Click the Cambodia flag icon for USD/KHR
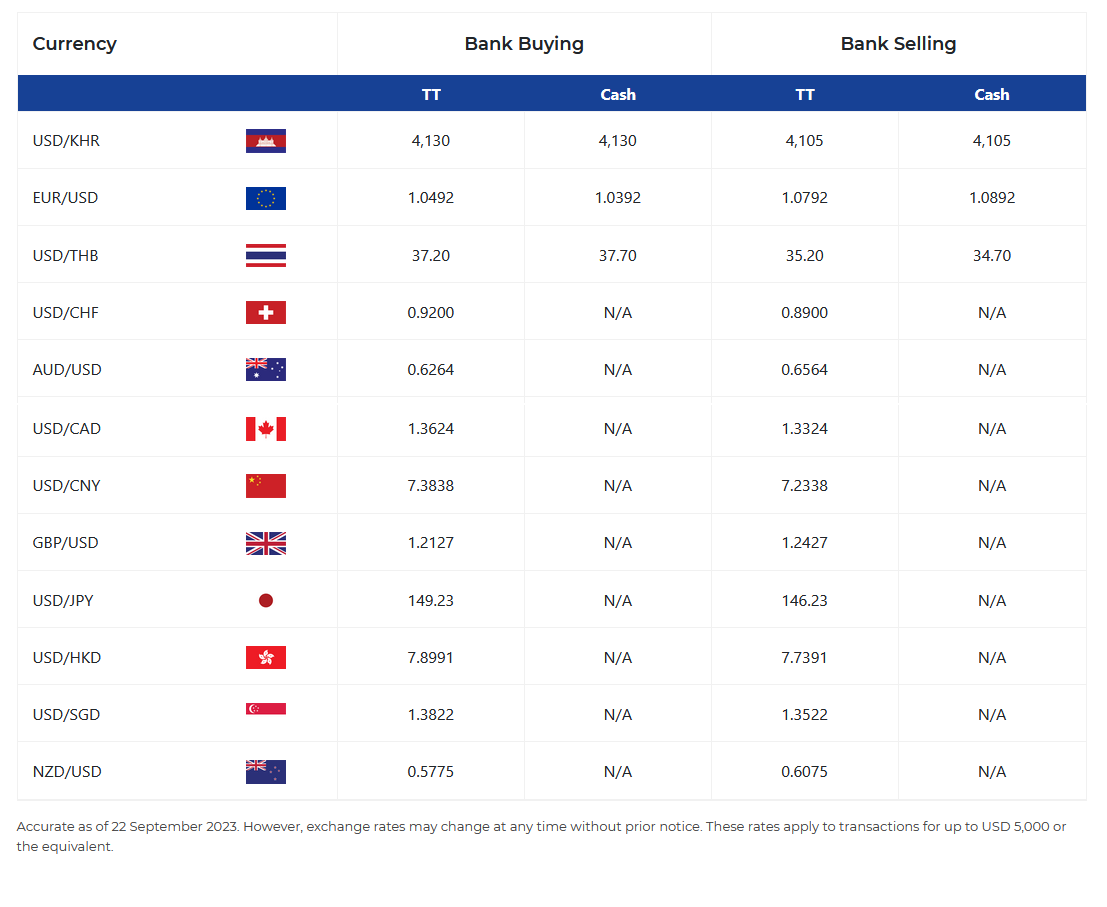The height and width of the screenshot is (907, 1107). [x=266, y=141]
